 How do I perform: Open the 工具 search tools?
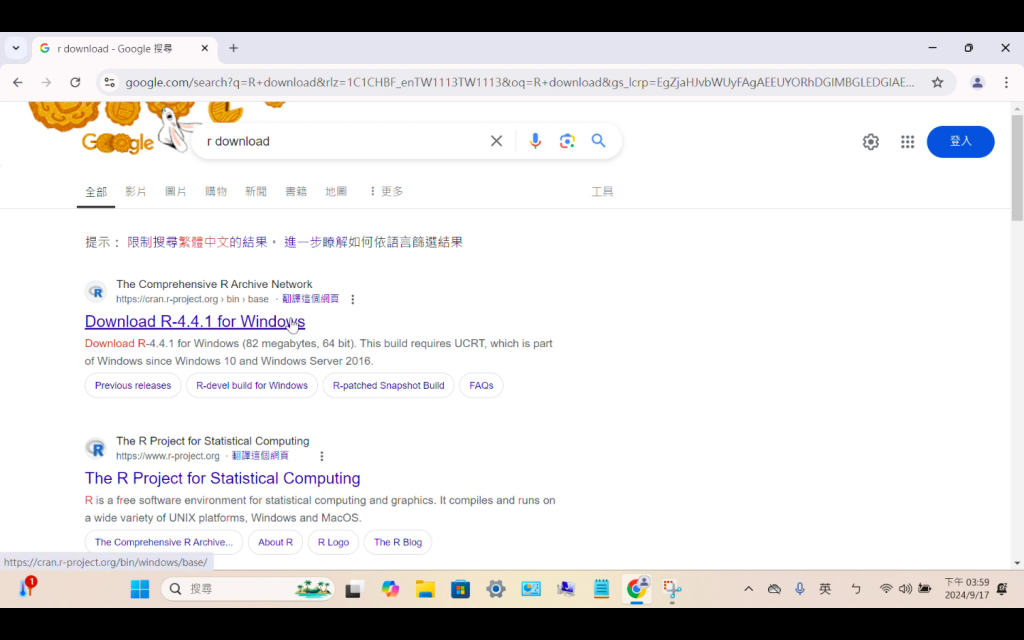[x=602, y=191]
